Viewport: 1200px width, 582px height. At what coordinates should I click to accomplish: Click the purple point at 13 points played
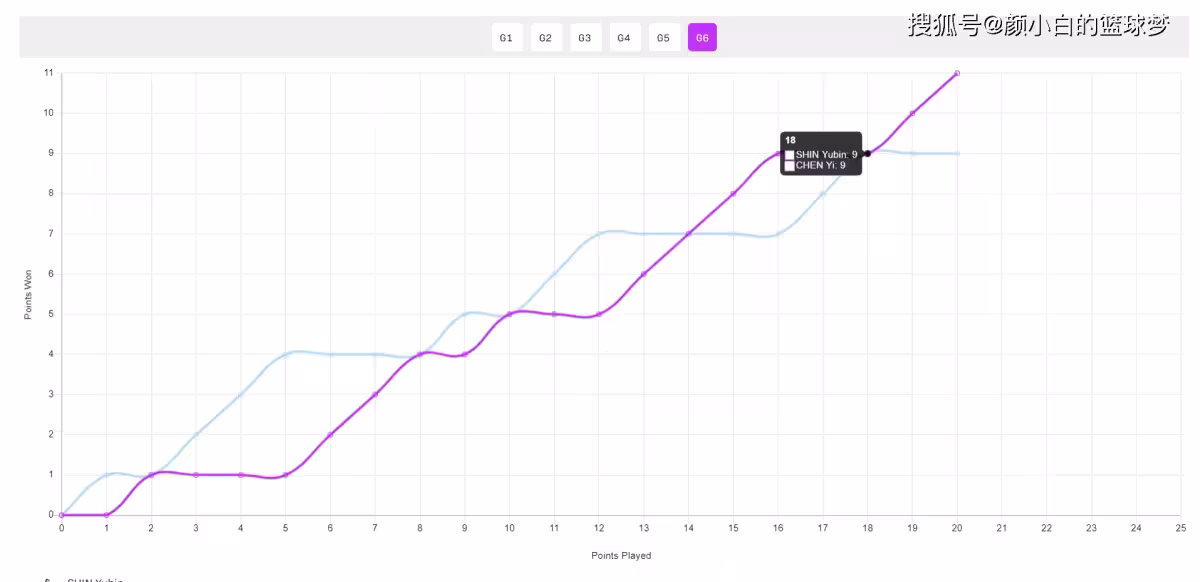pos(643,274)
